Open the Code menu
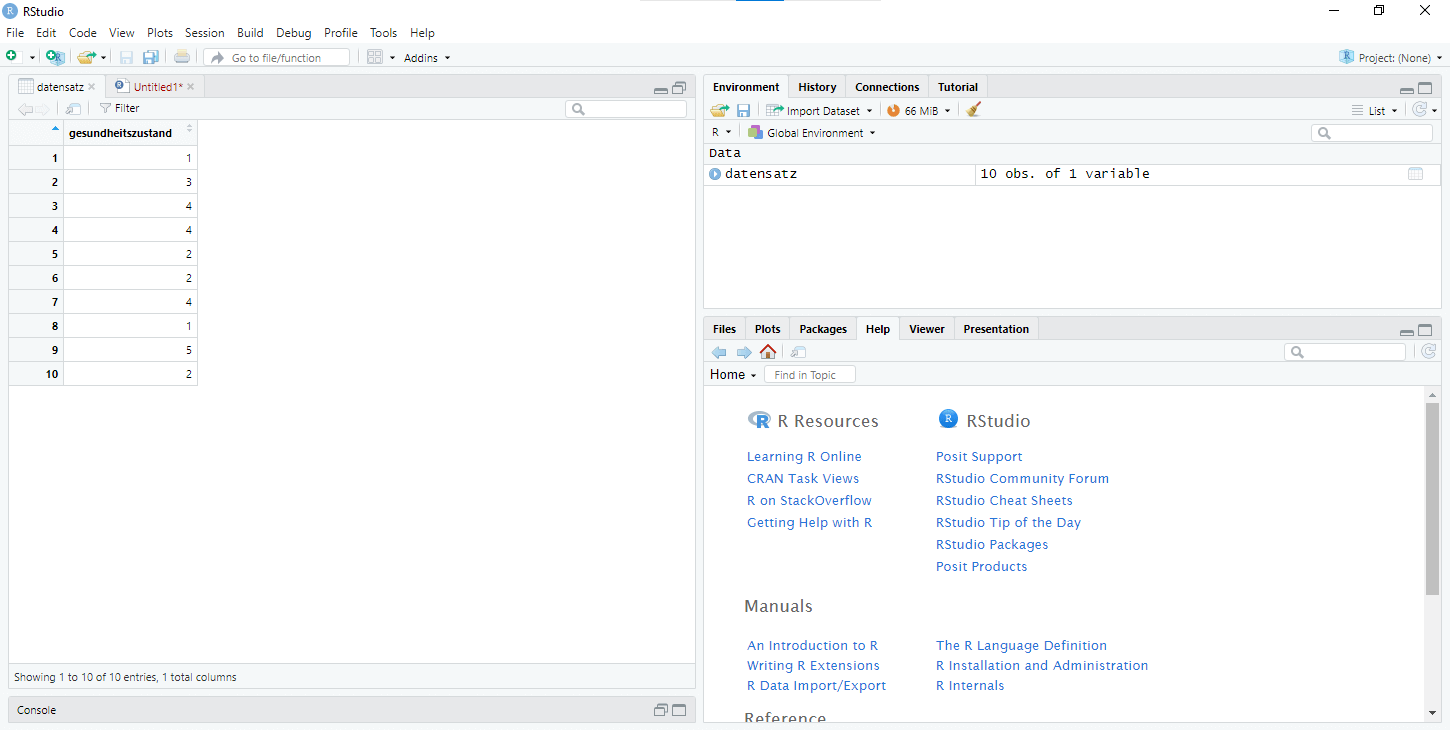Screen dimensions: 1450x730 pos(83,33)
